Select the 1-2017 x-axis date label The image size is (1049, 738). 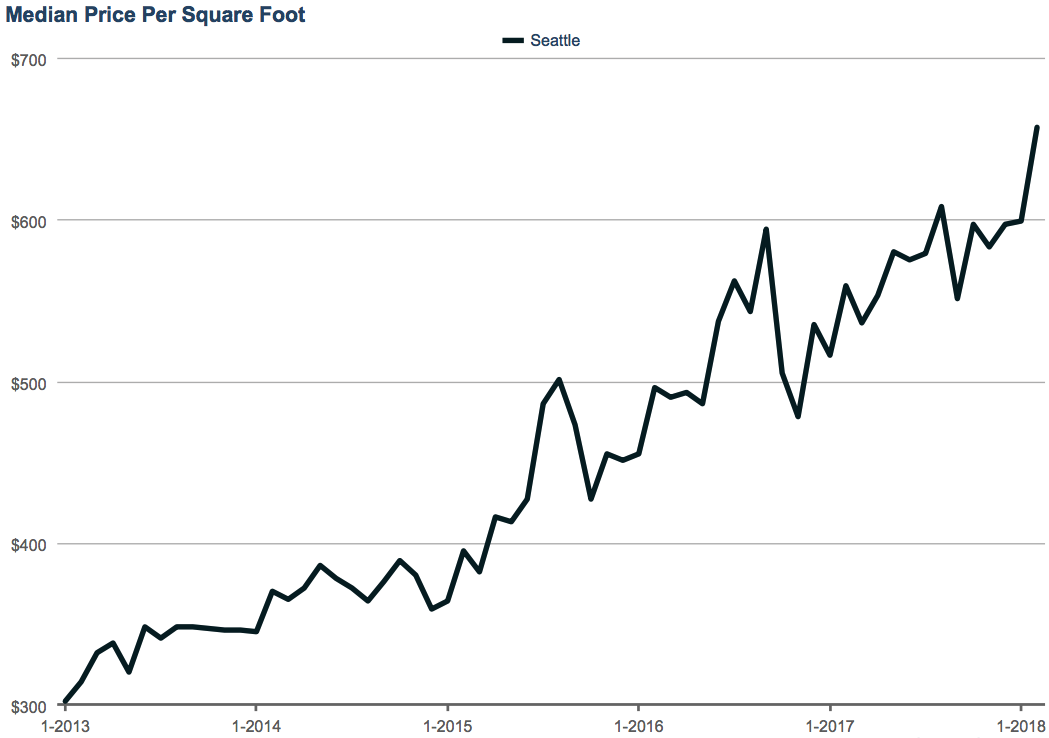(x=829, y=725)
